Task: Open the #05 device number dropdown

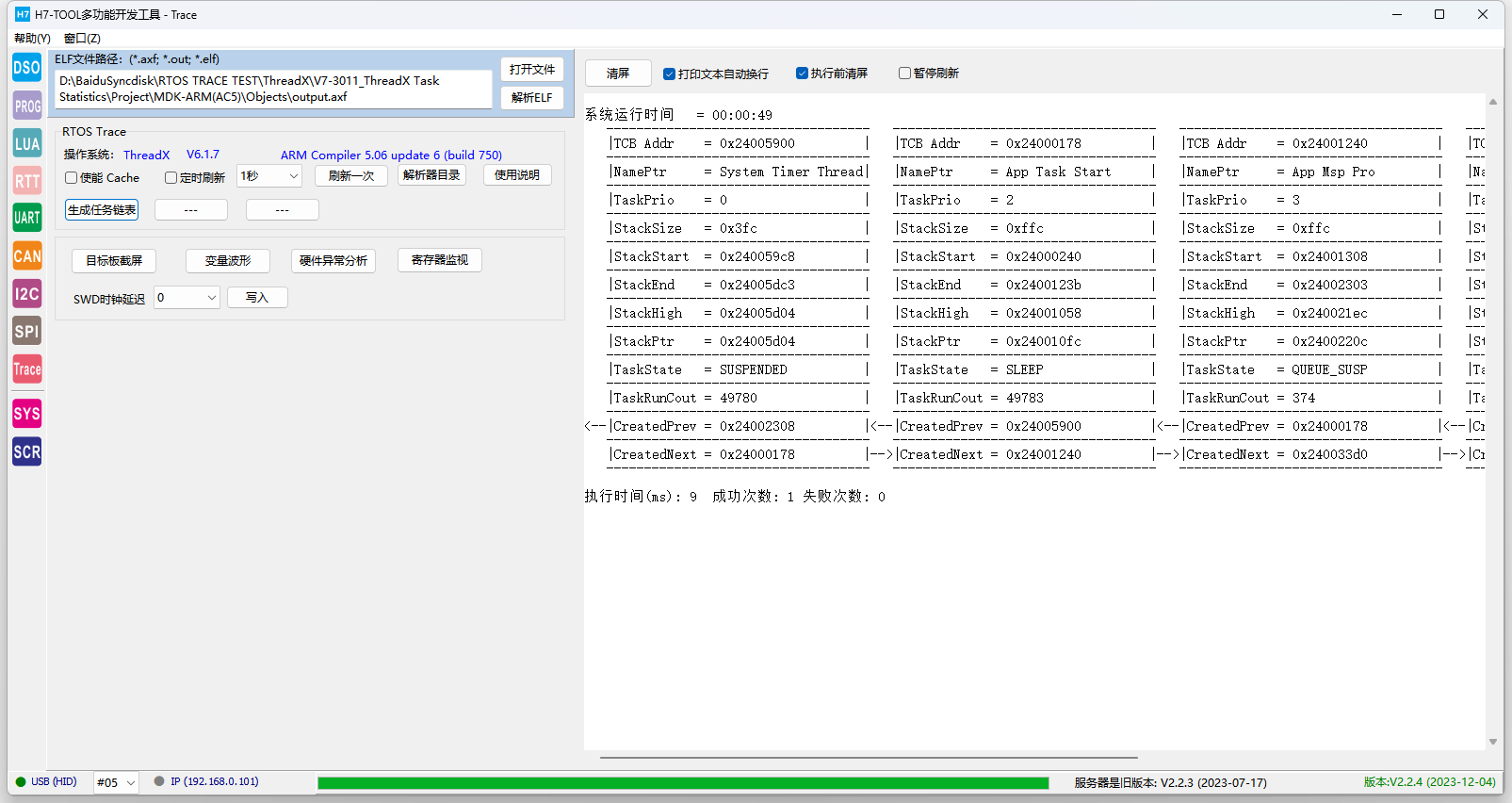Action: tap(116, 782)
